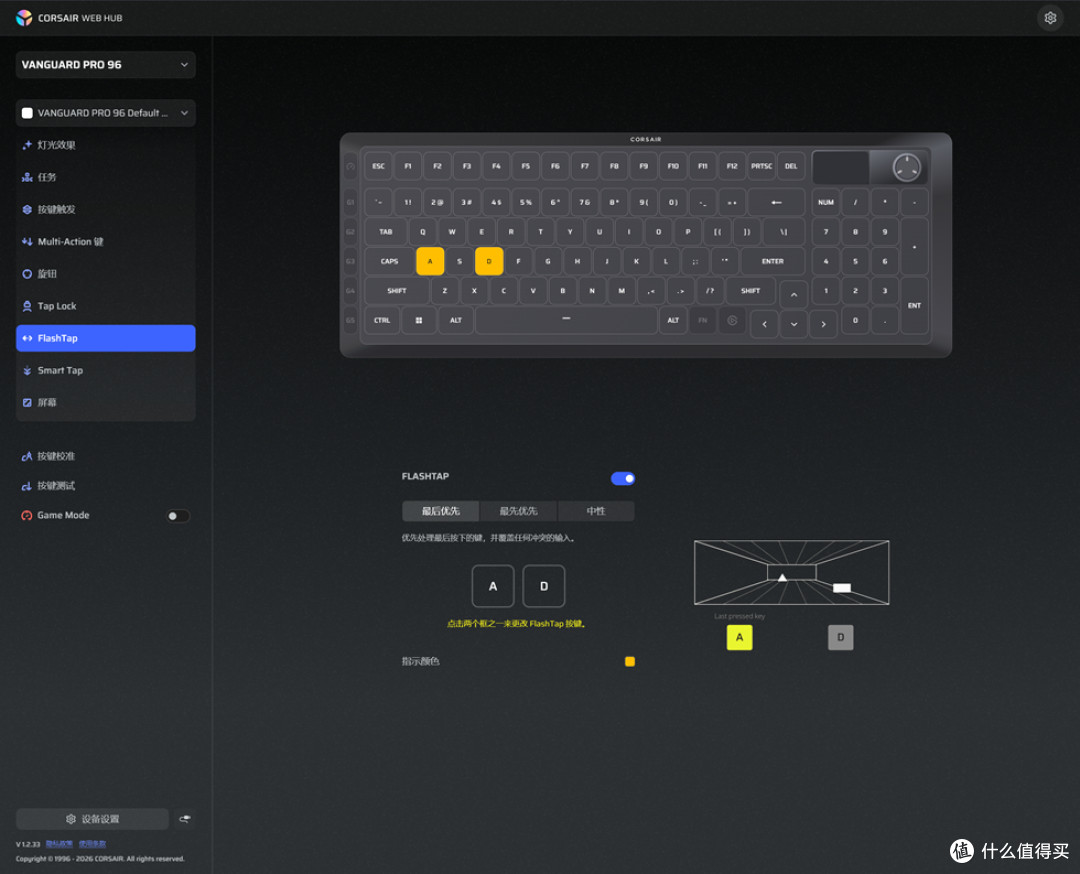Viewport: 1080px width, 874px height.
Task: Click the highlighted D key on the keyboard preview
Action: [x=489, y=262]
